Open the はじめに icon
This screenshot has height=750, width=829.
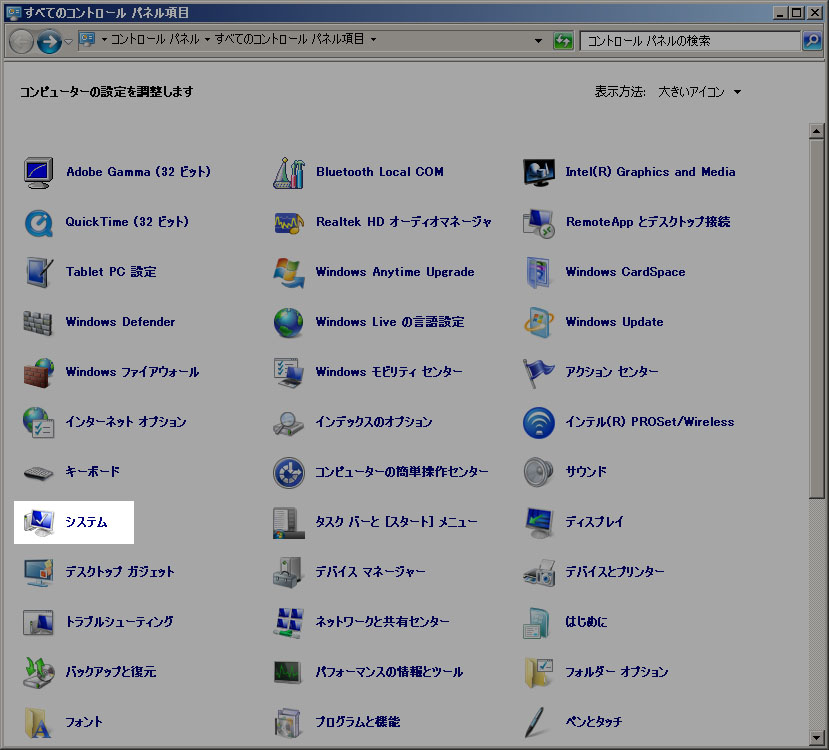537,622
